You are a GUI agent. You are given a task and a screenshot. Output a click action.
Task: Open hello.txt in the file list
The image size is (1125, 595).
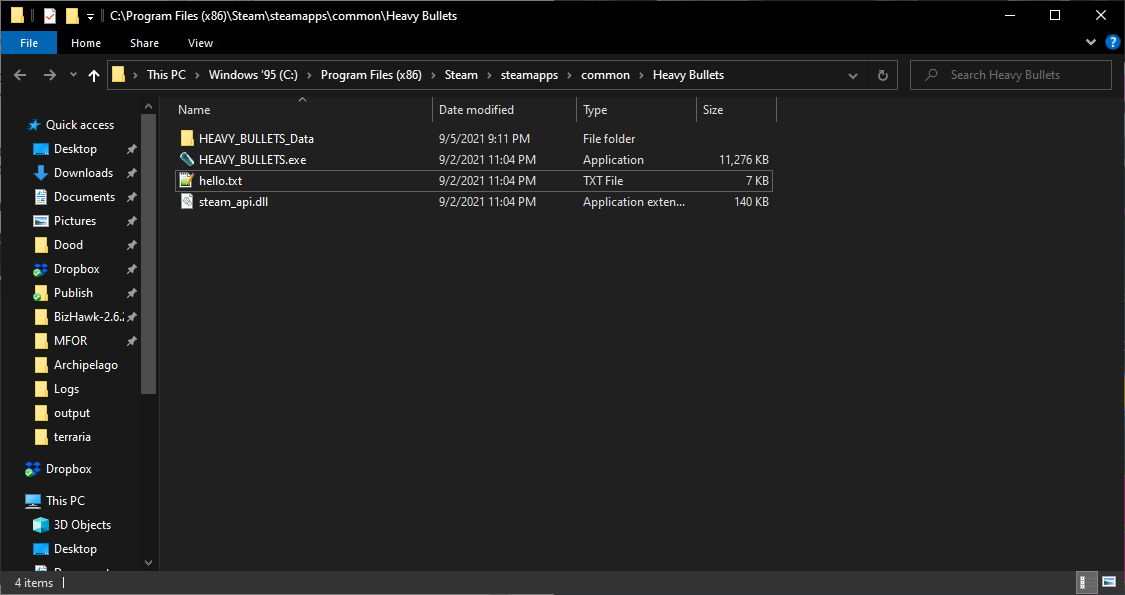click(x=218, y=180)
